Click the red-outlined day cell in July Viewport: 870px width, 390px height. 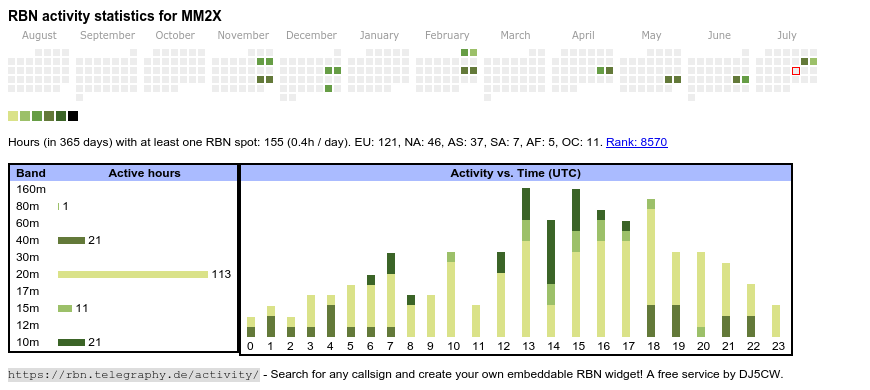pos(796,71)
